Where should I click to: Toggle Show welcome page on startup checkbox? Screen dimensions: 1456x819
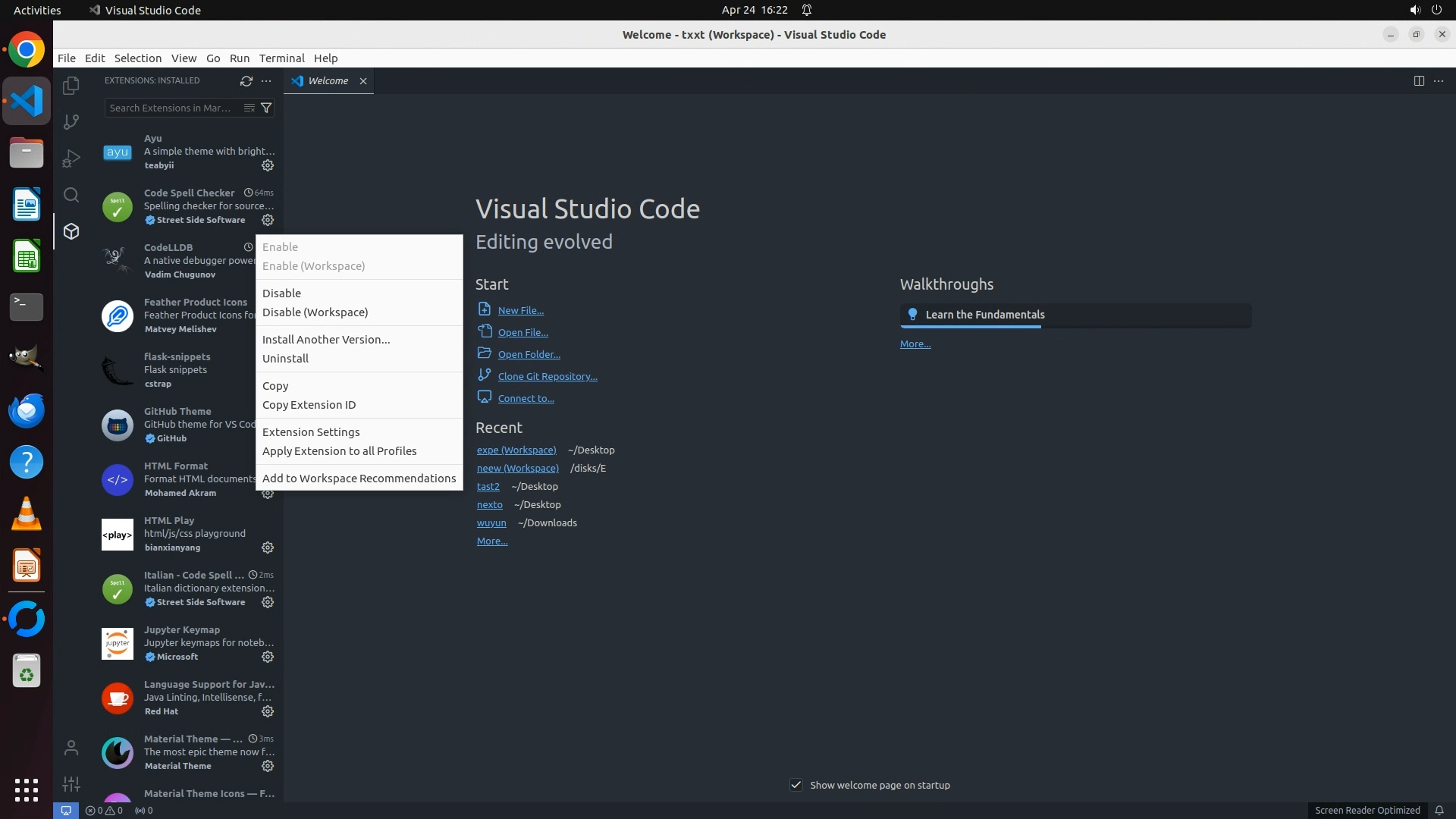[x=796, y=785]
